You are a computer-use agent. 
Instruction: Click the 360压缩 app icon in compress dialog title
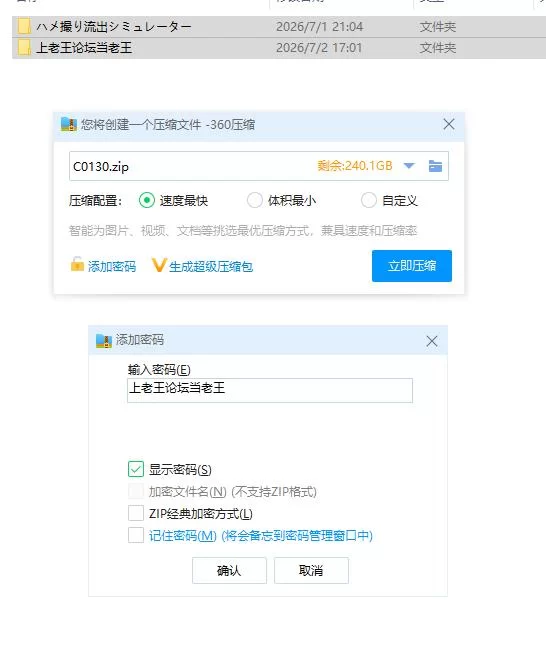[x=69, y=125]
